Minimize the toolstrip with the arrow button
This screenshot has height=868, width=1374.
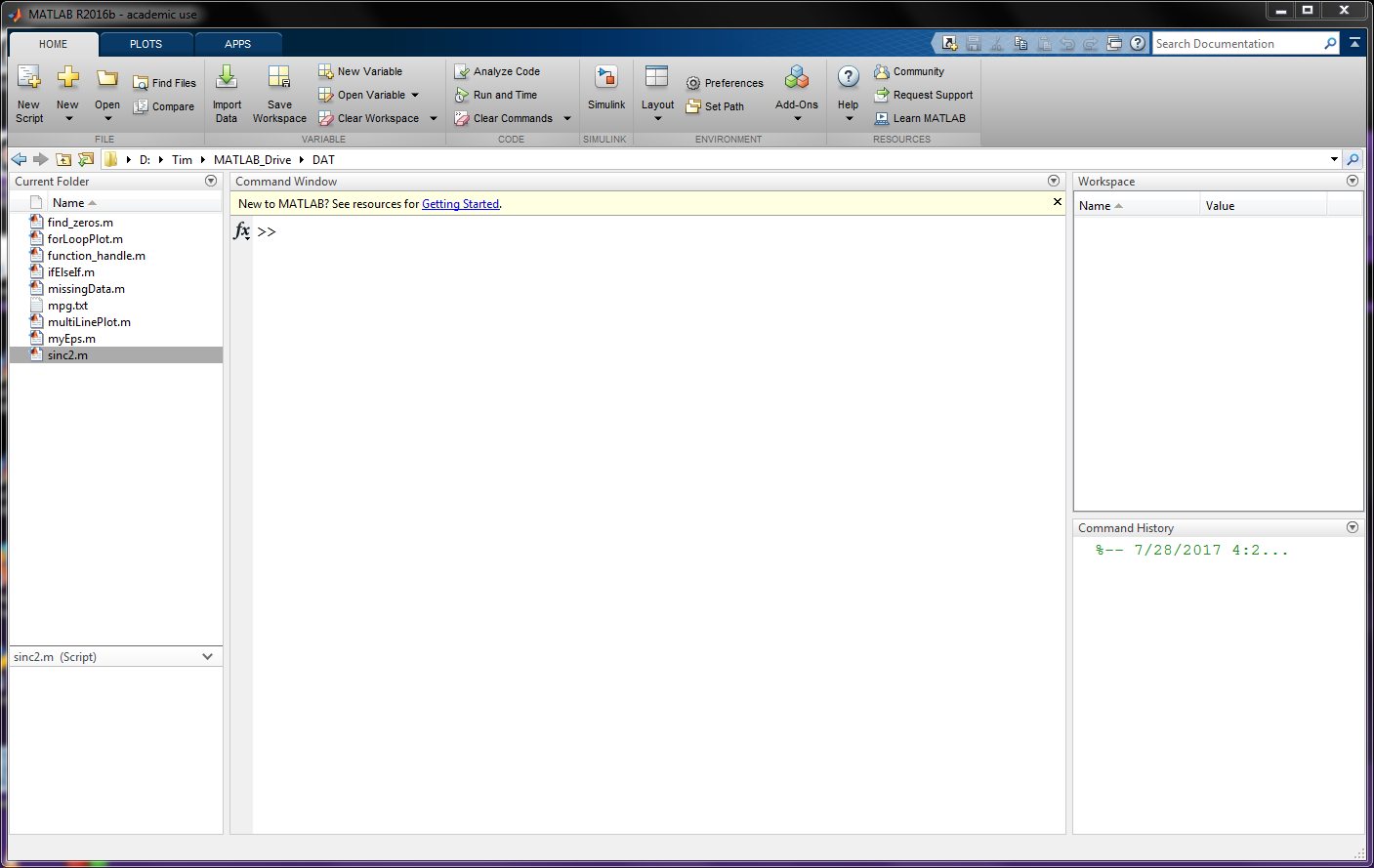(1354, 43)
